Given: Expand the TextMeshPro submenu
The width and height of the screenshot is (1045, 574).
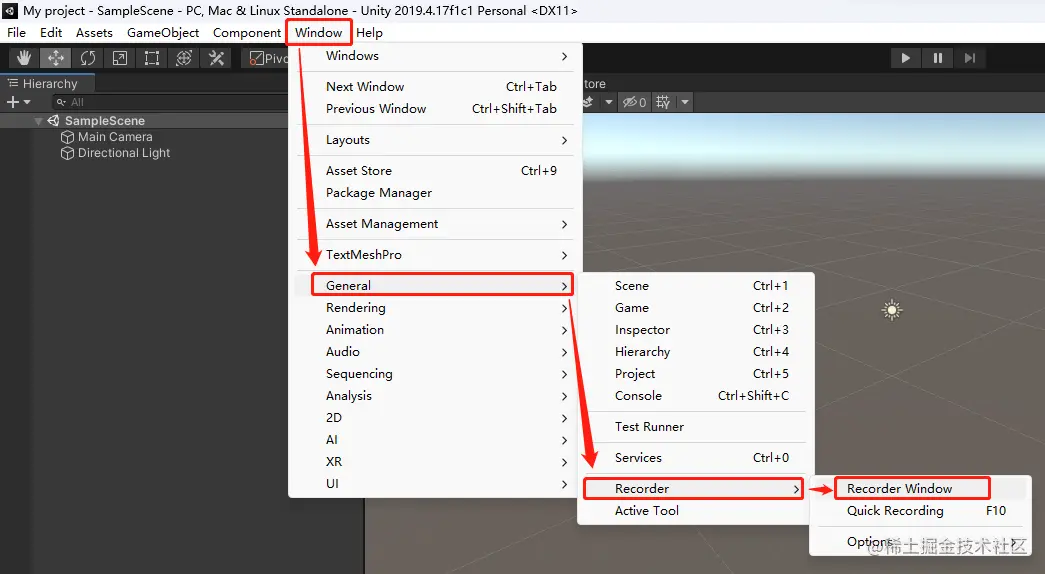Looking at the screenshot, I should click(x=435, y=255).
